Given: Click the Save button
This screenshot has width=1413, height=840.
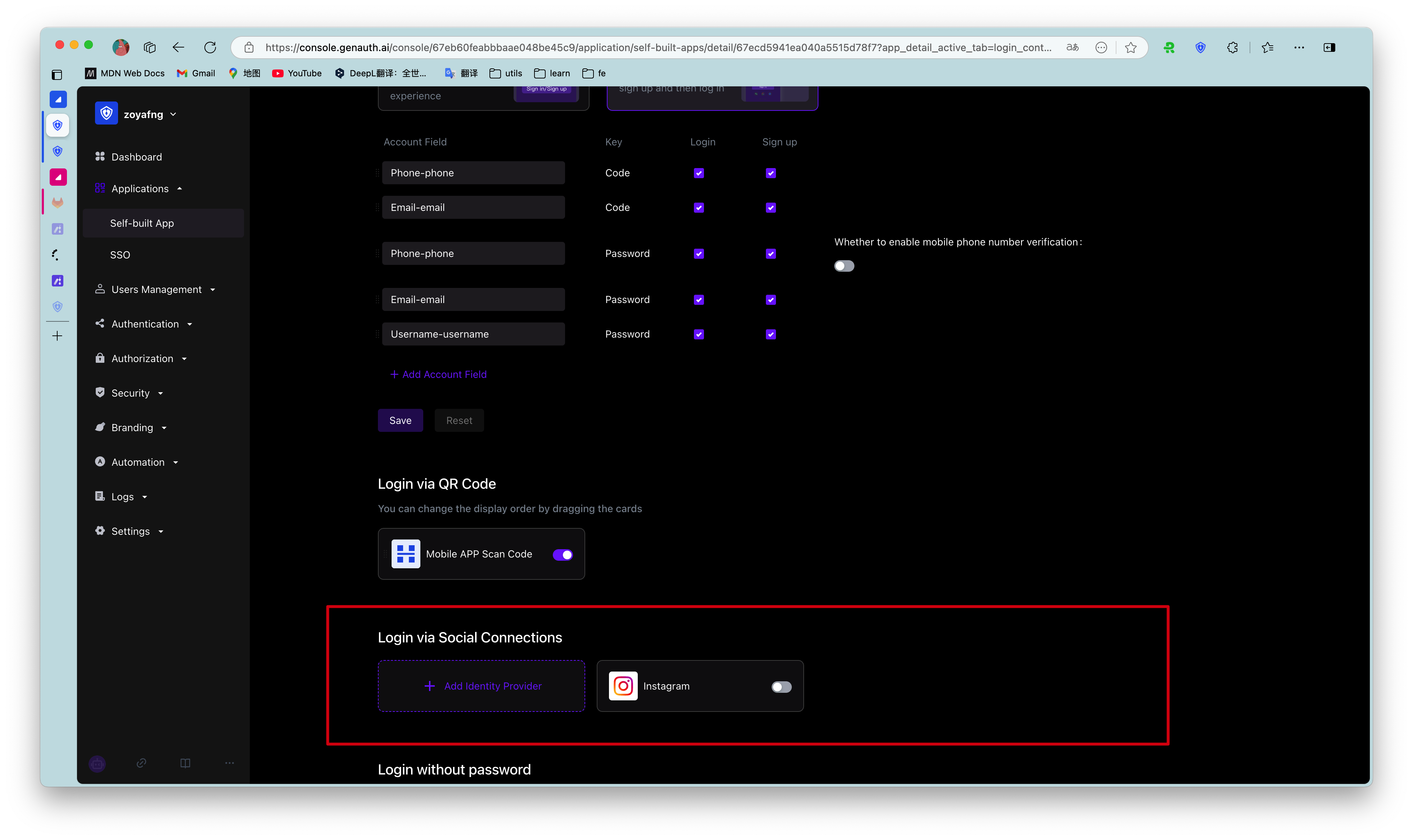Looking at the screenshot, I should 400,421.
